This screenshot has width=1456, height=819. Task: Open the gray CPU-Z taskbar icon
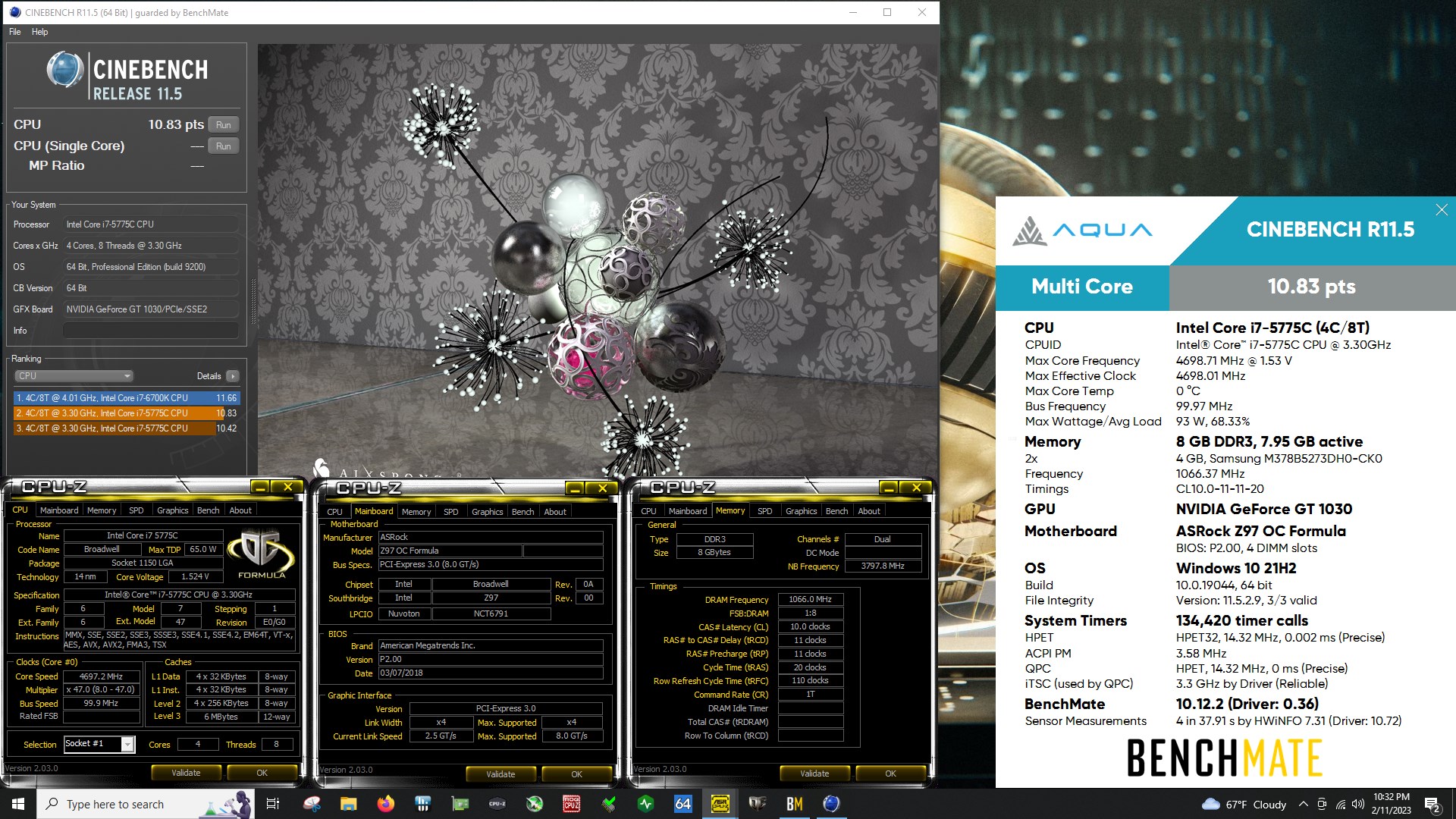point(497,804)
